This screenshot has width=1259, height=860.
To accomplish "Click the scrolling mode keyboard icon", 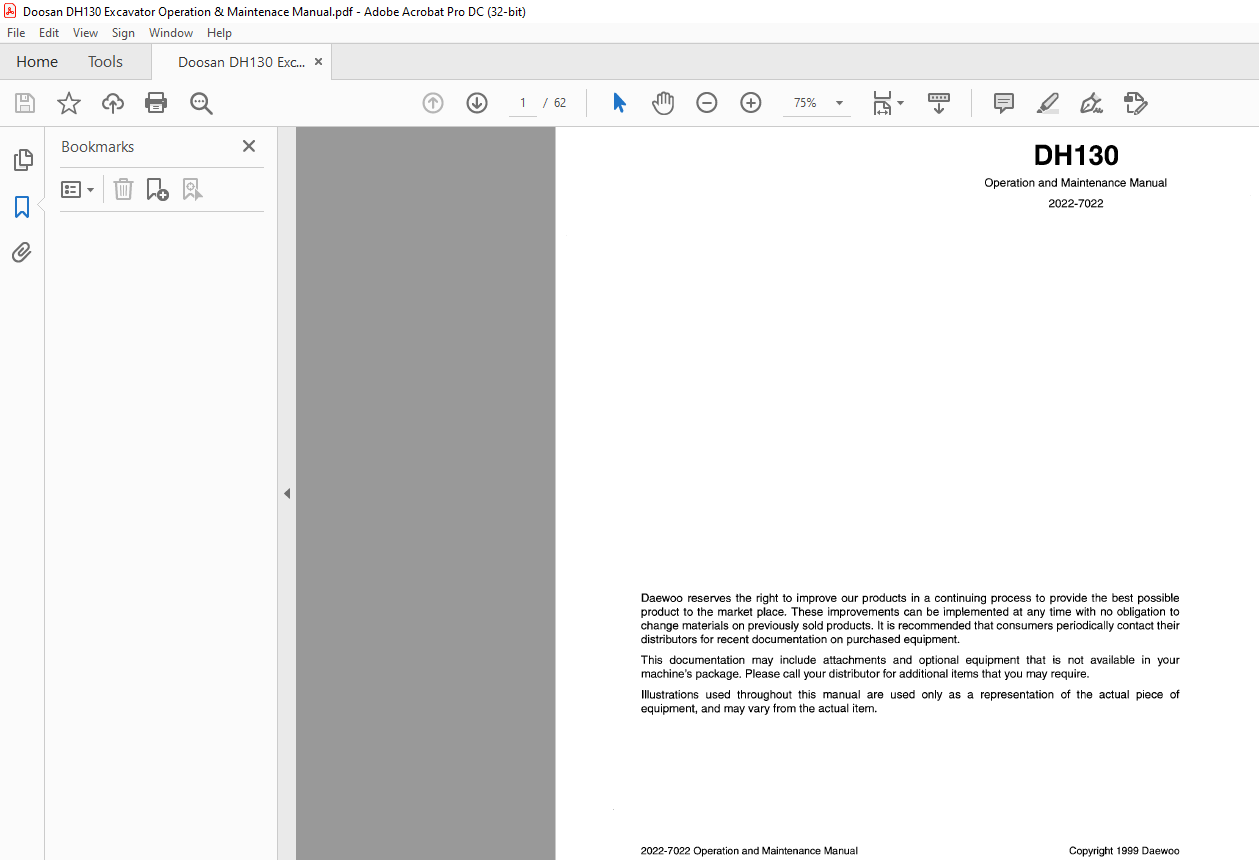I will pos(939,103).
